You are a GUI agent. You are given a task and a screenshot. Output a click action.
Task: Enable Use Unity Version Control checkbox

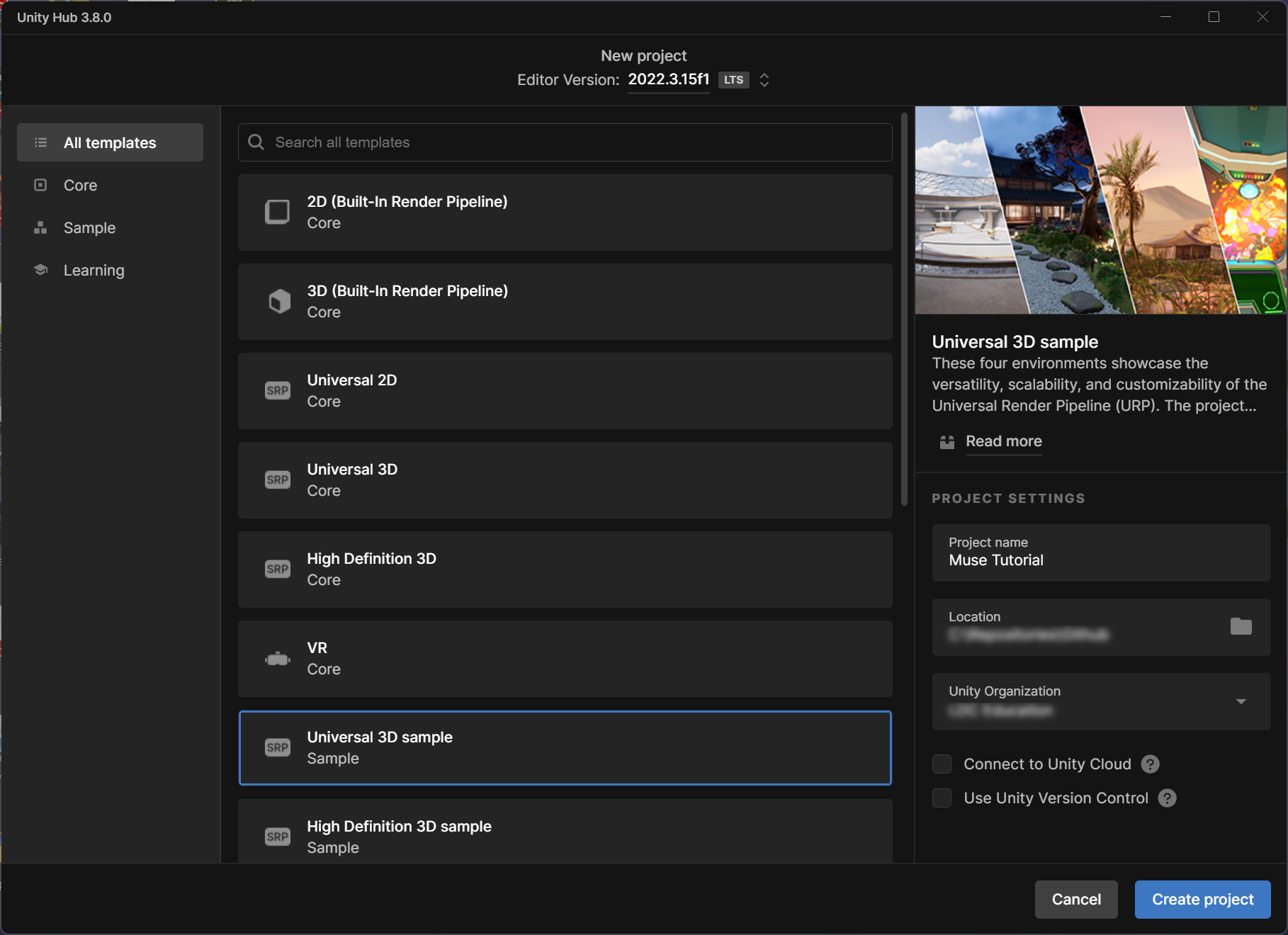[x=942, y=798]
